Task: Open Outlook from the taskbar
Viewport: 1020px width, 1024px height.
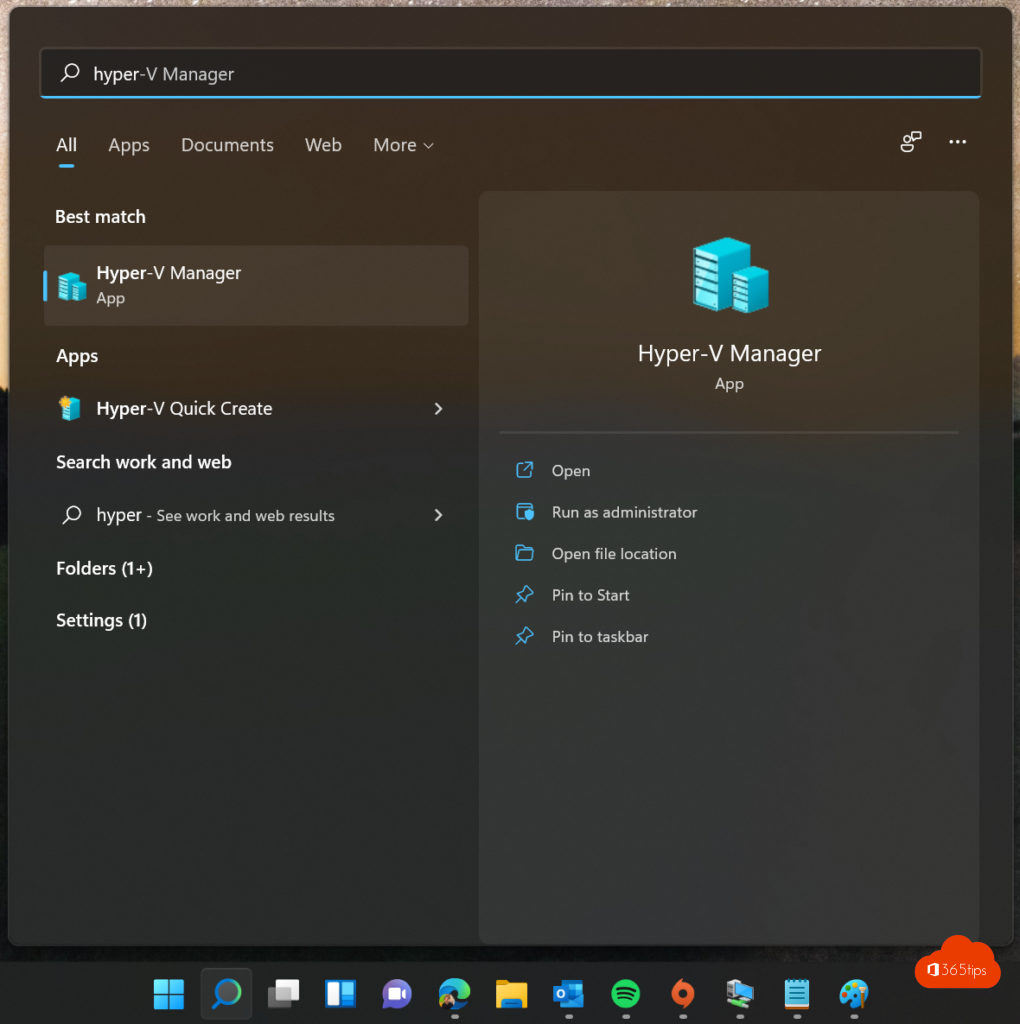Action: coord(568,993)
